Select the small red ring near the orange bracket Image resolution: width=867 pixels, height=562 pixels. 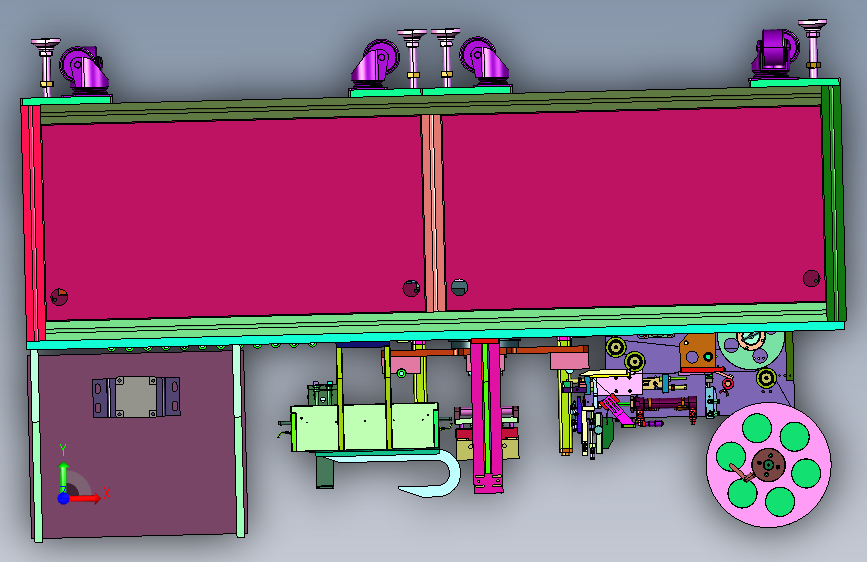tap(728, 383)
